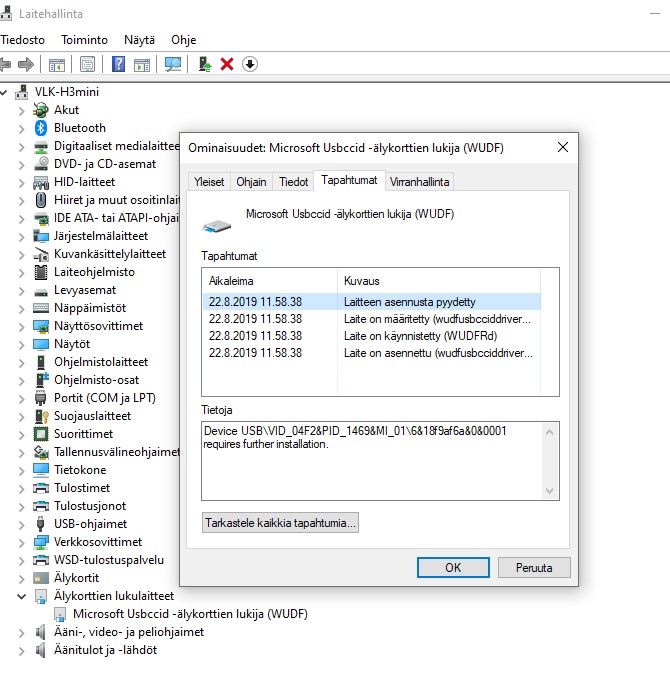
Task: Select the USB-ohjaimet icon
Action: (x=41, y=524)
